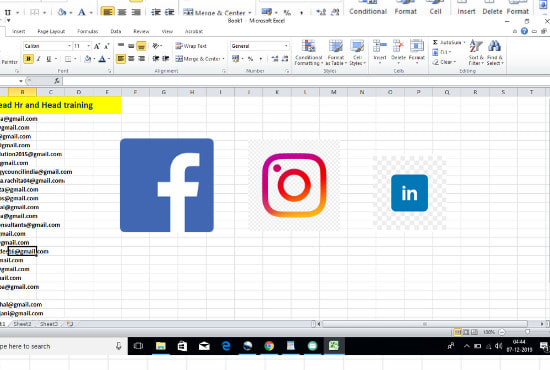The width and height of the screenshot is (550, 370).
Task: Open Sort & Filter
Action: [476, 53]
